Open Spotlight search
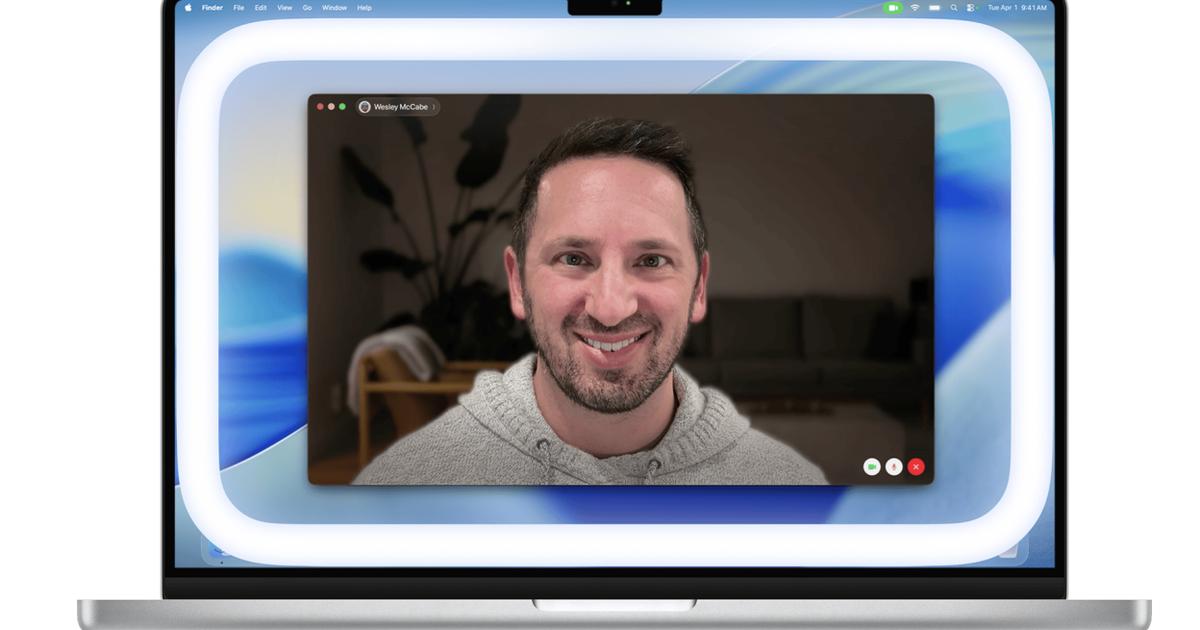The width and height of the screenshot is (1200, 630). pyautogui.click(x=954, y=8)
